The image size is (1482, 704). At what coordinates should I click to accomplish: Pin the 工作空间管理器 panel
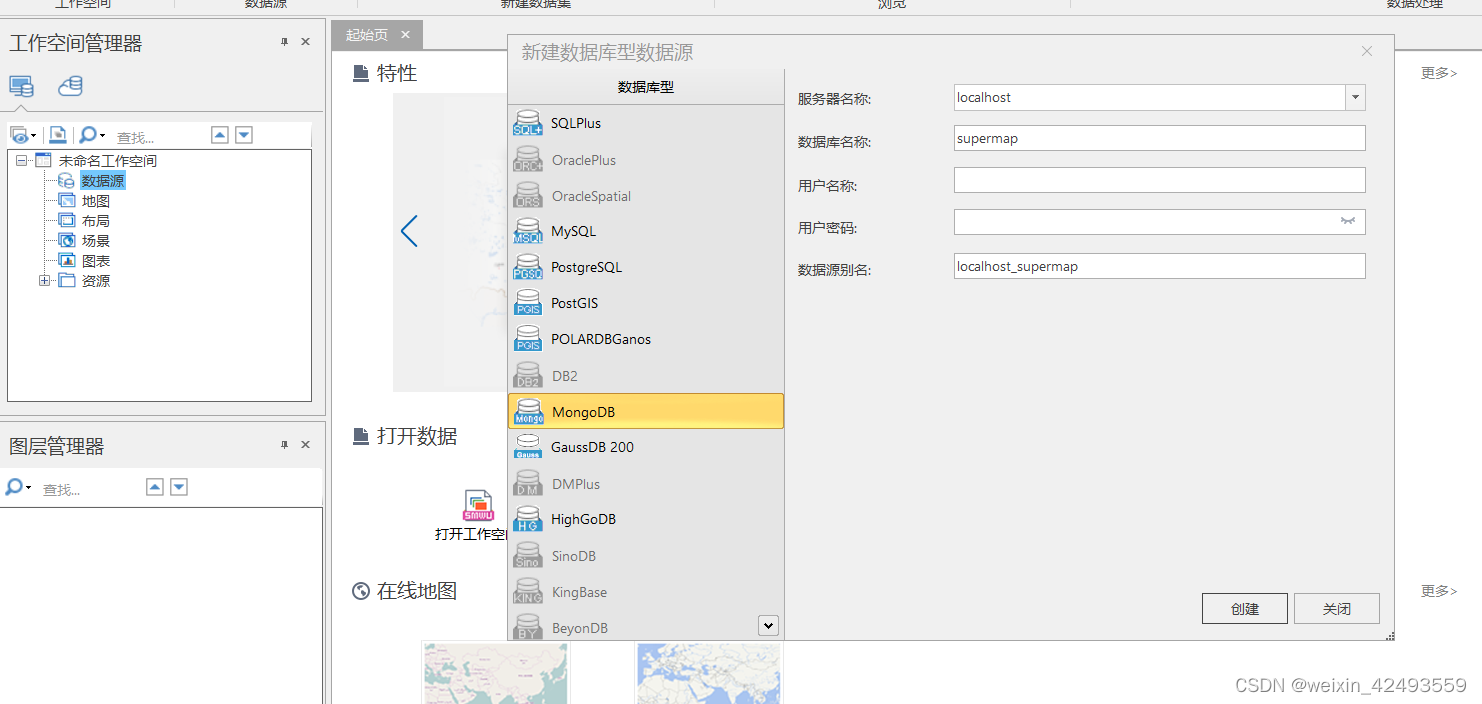tap(284, 42)
